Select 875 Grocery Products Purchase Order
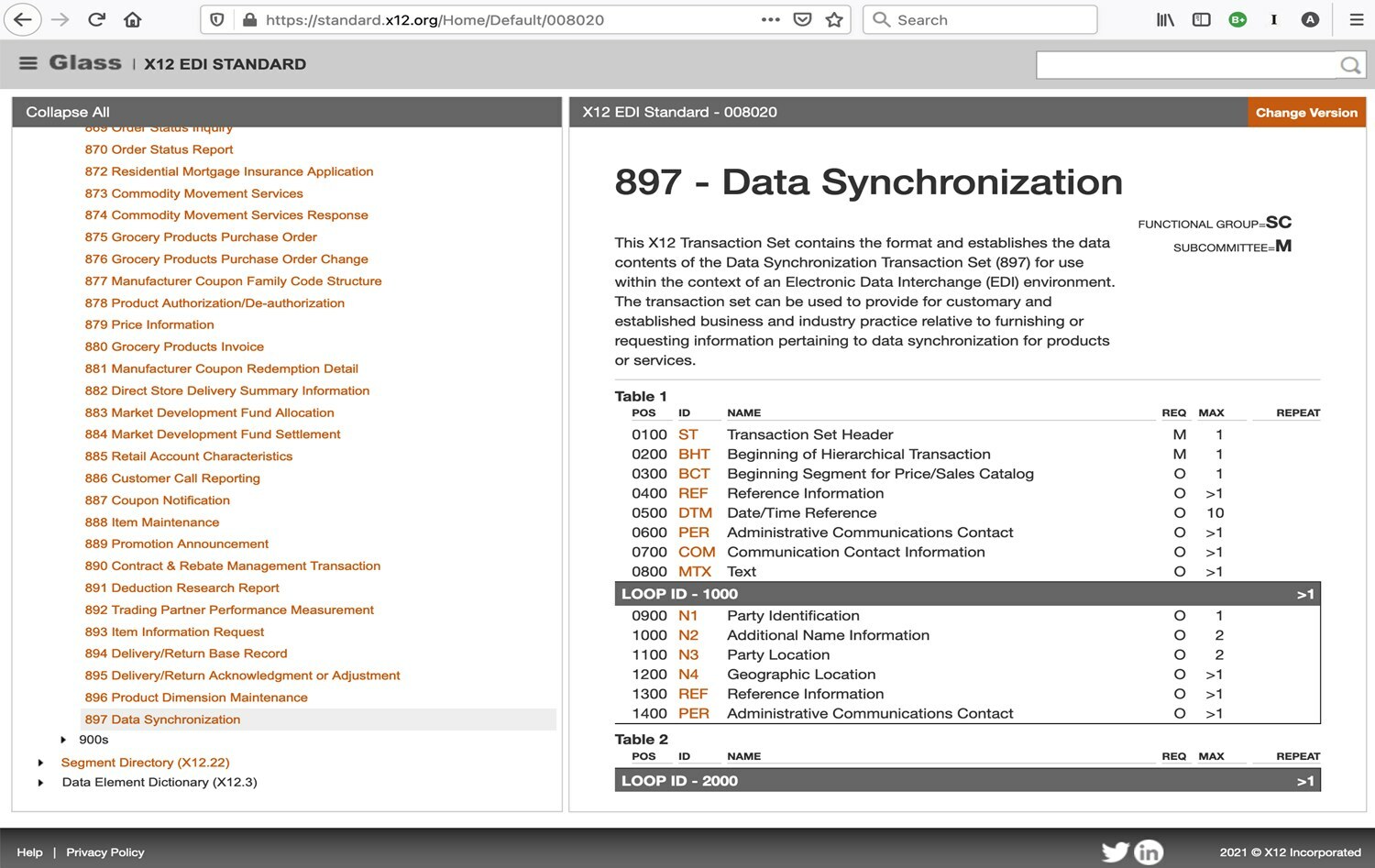The image size is (1375, 868). point(201,237)
